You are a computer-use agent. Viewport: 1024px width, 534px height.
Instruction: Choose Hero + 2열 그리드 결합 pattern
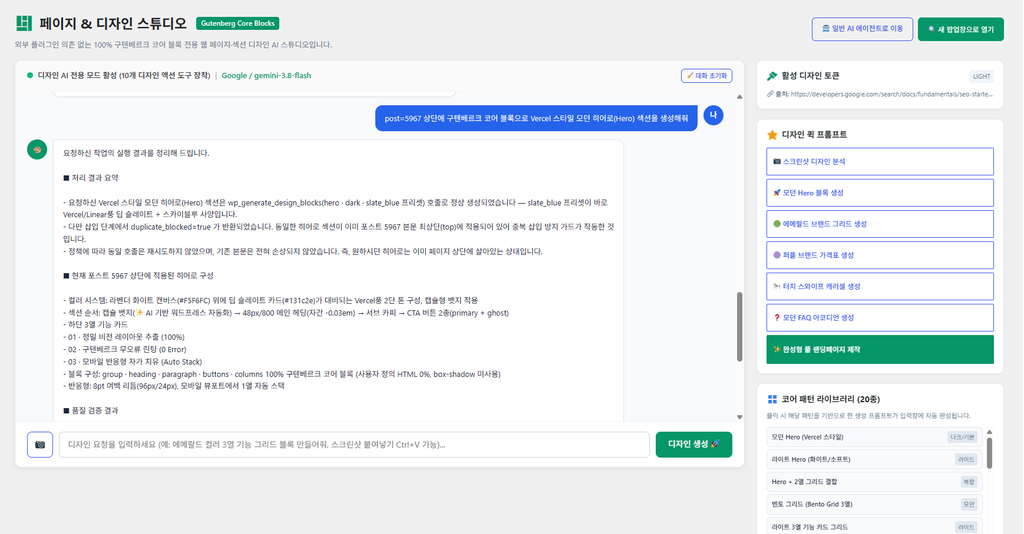pos(874,482)
